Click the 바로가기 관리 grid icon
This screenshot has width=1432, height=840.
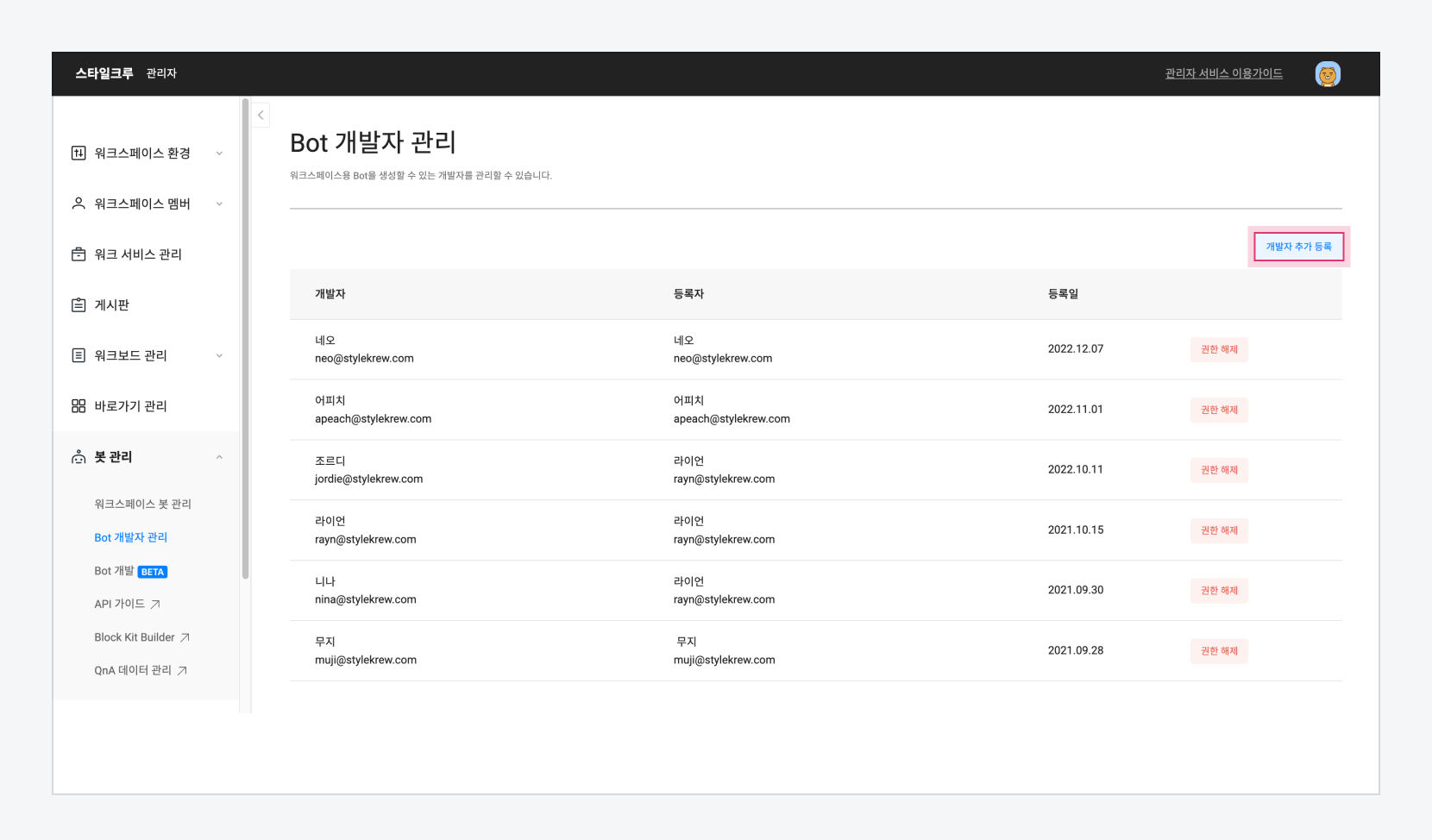pyautogui.click(x=79, y=406)
